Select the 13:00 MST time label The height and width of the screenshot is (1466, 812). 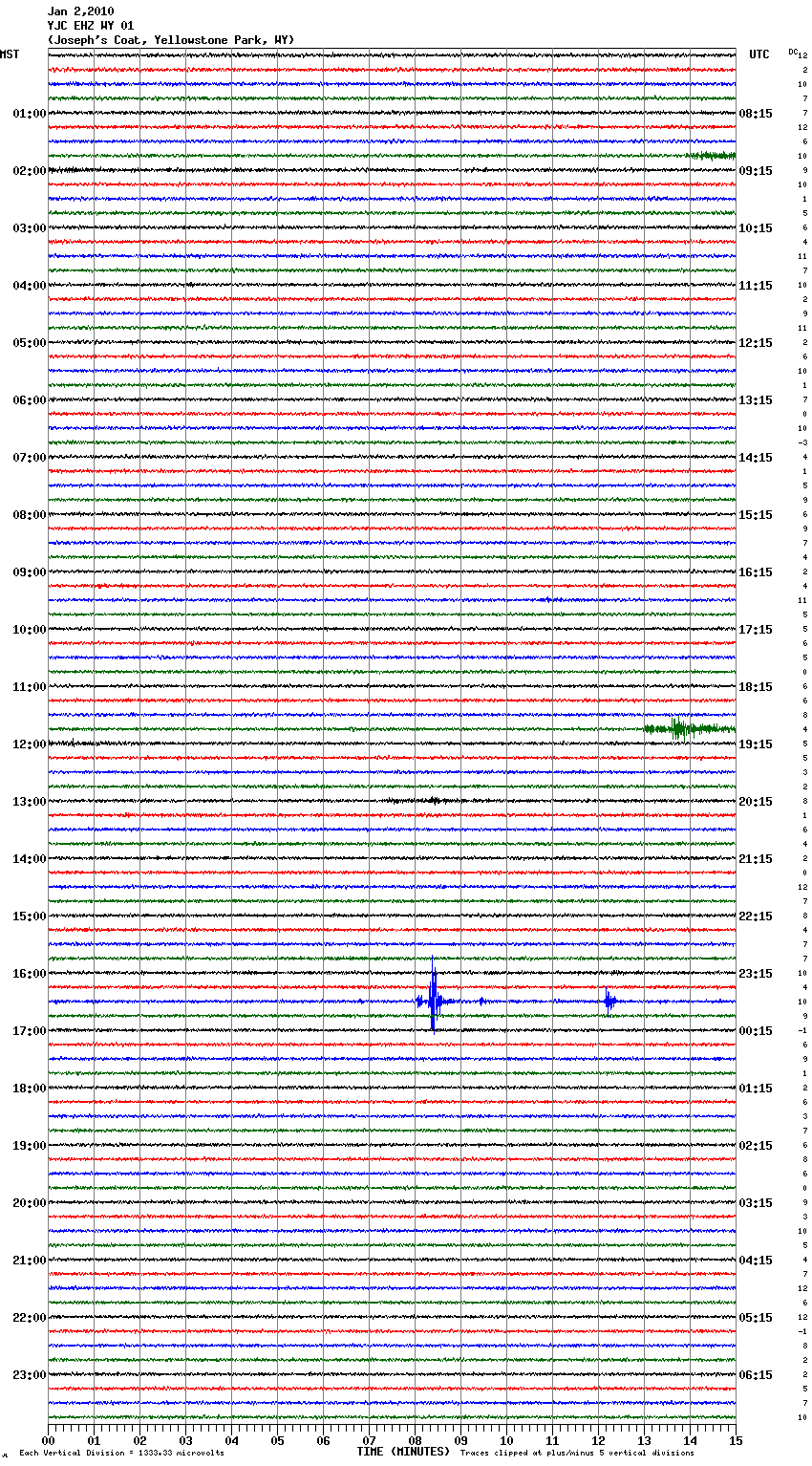click(30, 802)
